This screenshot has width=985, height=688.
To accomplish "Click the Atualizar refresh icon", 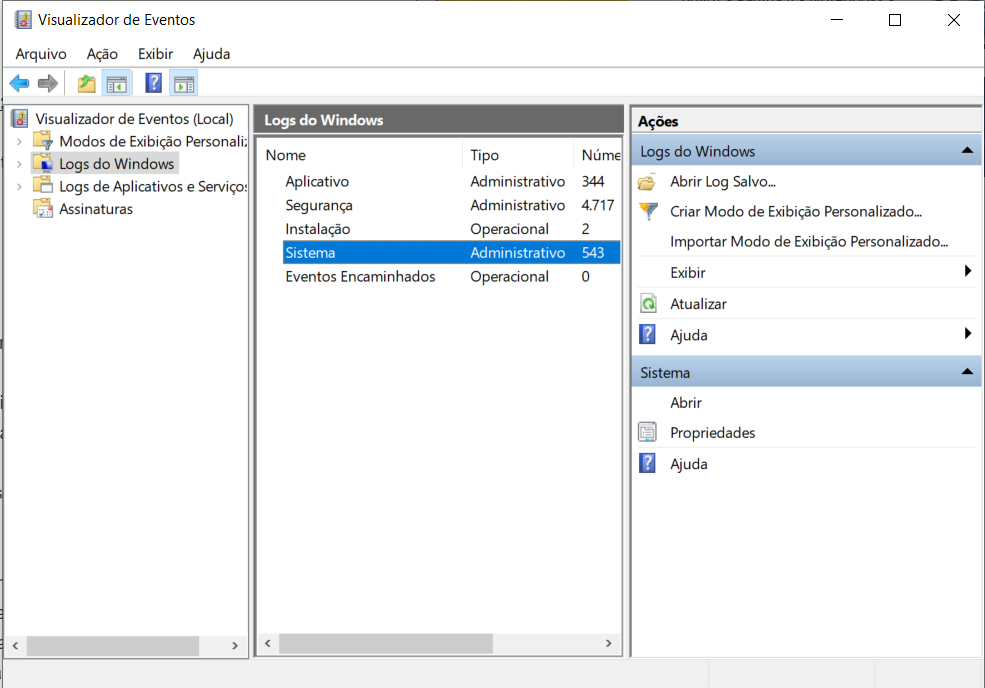I will (648, 304).
